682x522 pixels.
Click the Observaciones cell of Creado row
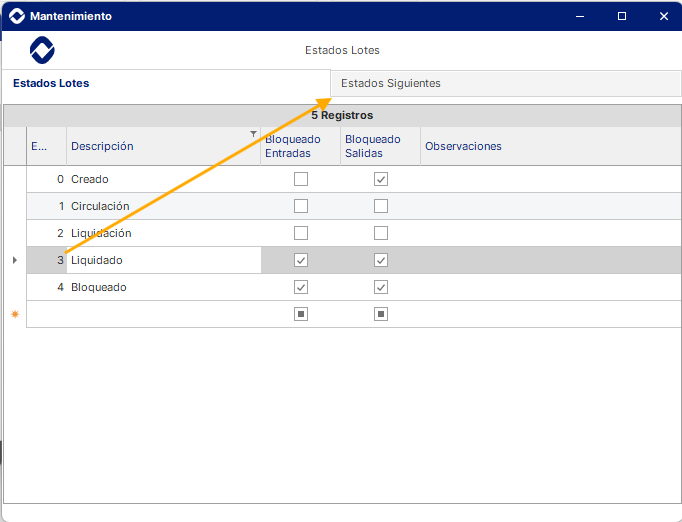[551, 179]
